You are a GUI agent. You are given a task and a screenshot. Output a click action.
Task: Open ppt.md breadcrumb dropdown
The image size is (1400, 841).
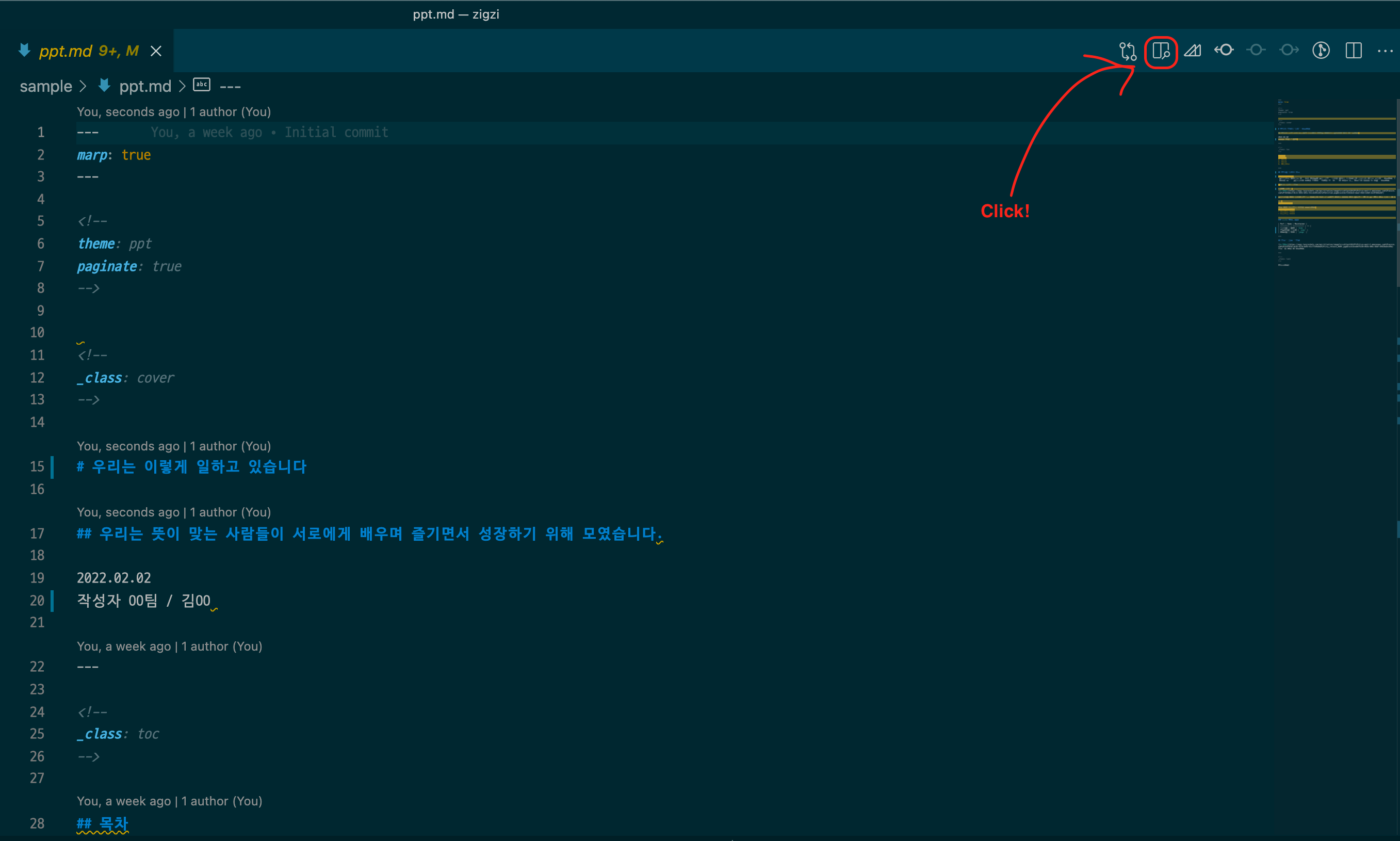tap(144, 86)
